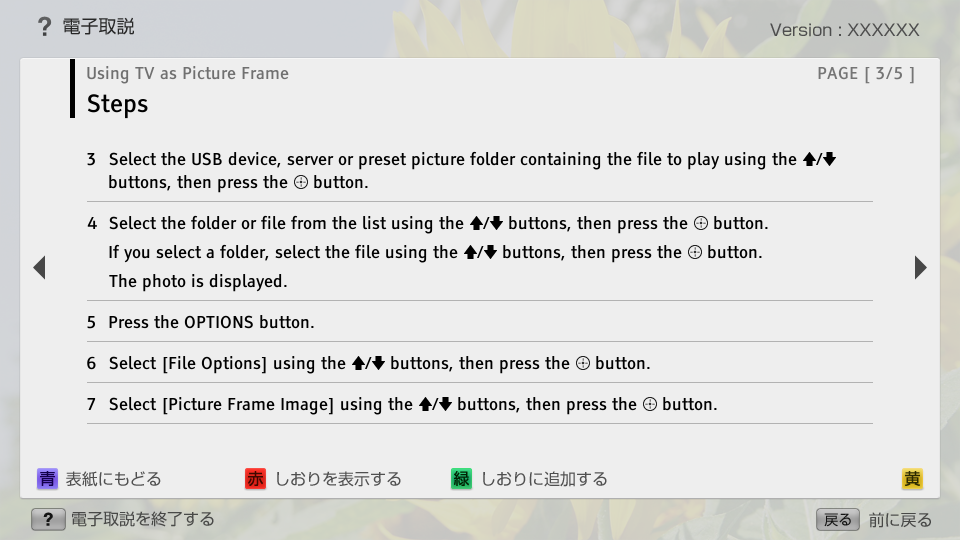The height and width of the screenshot is (540, 960).
Task: Click the Steps heading
Action: 117,104
